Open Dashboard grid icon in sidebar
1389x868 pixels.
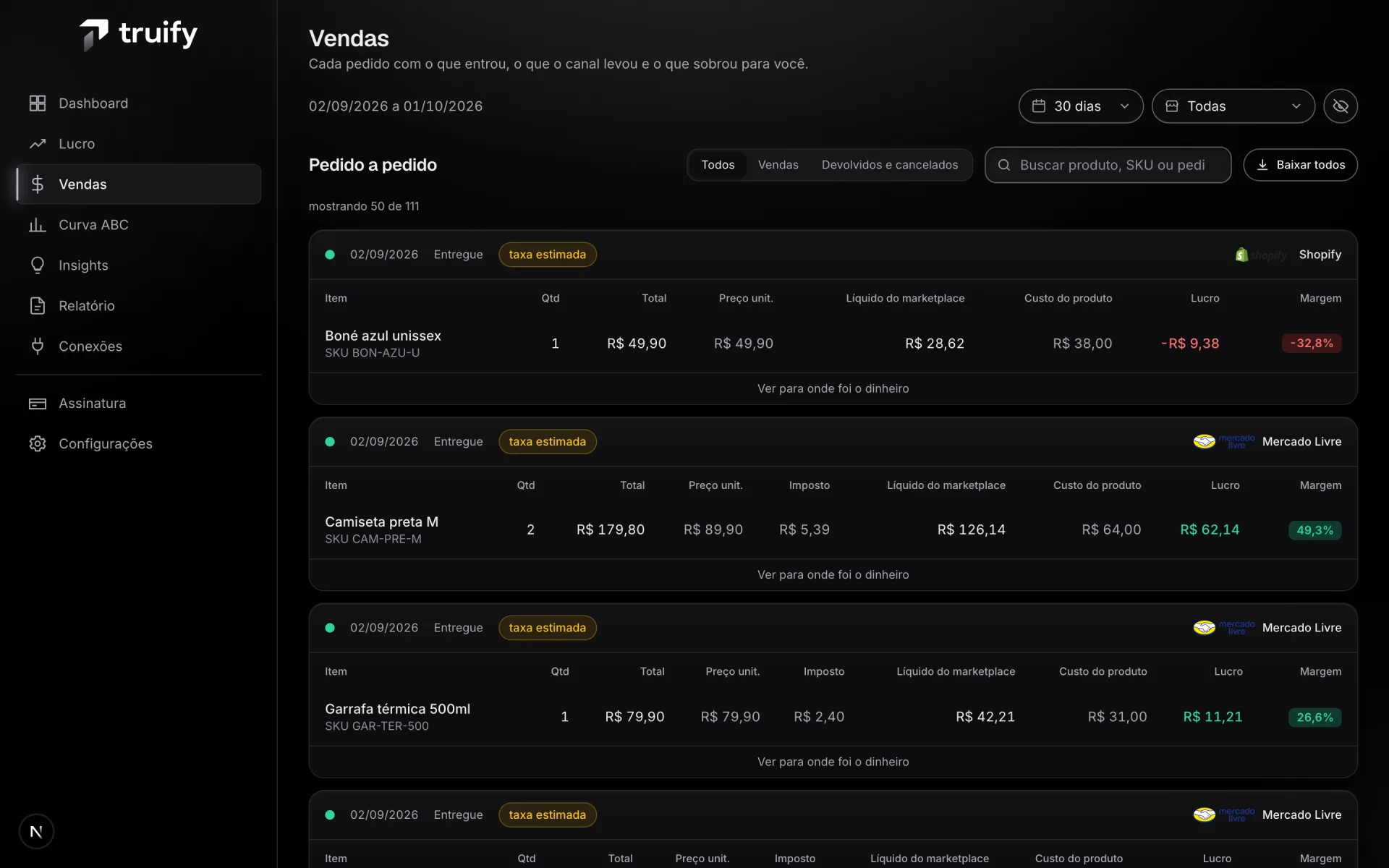tap(38, 103)
